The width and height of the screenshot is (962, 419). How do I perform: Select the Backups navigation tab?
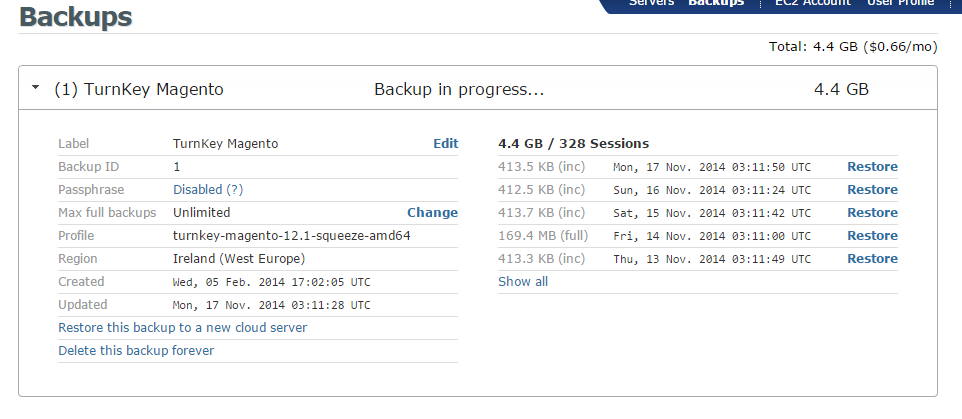tap(716, 3)
